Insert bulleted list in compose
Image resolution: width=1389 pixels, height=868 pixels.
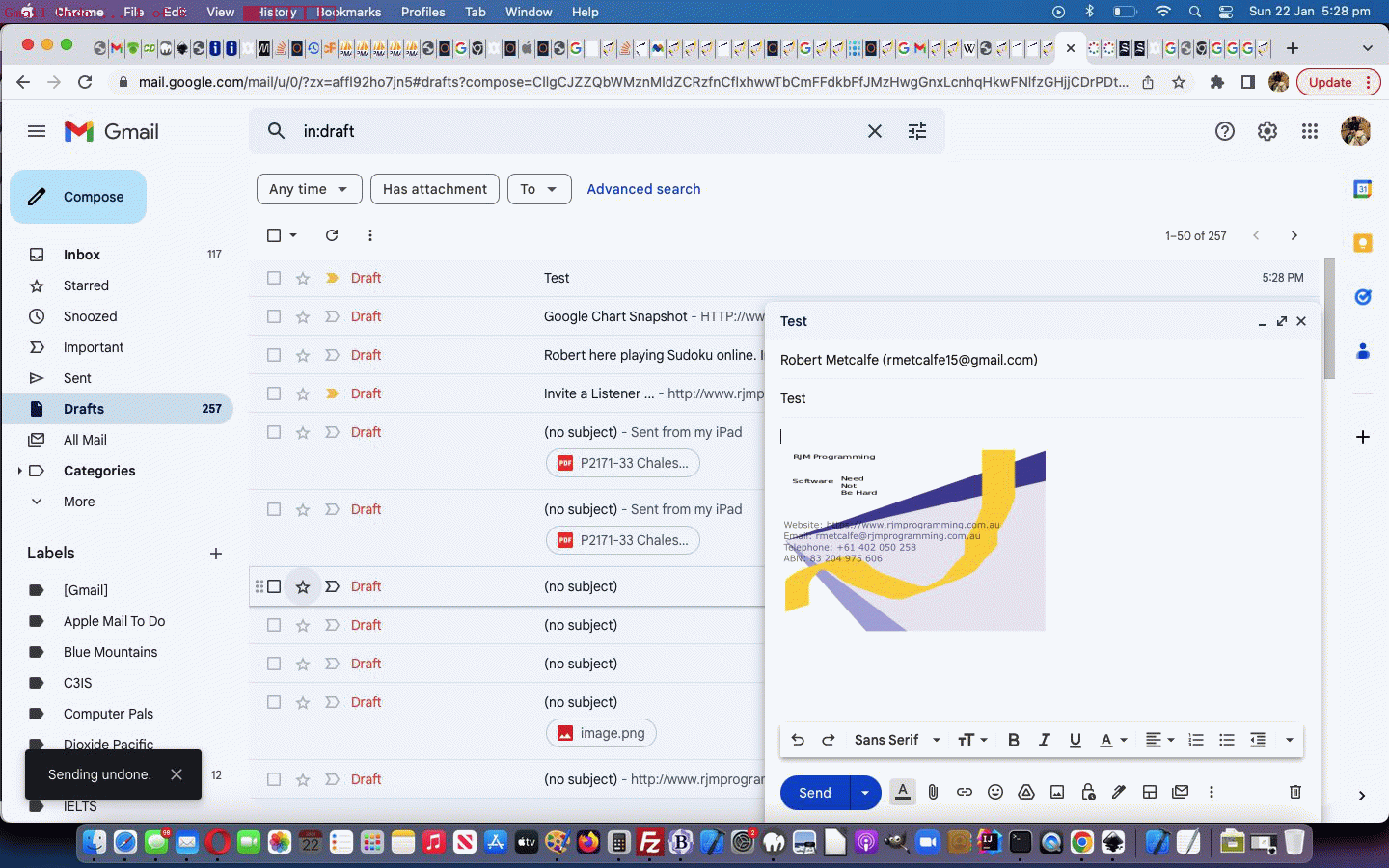(x=1227, y=740)
